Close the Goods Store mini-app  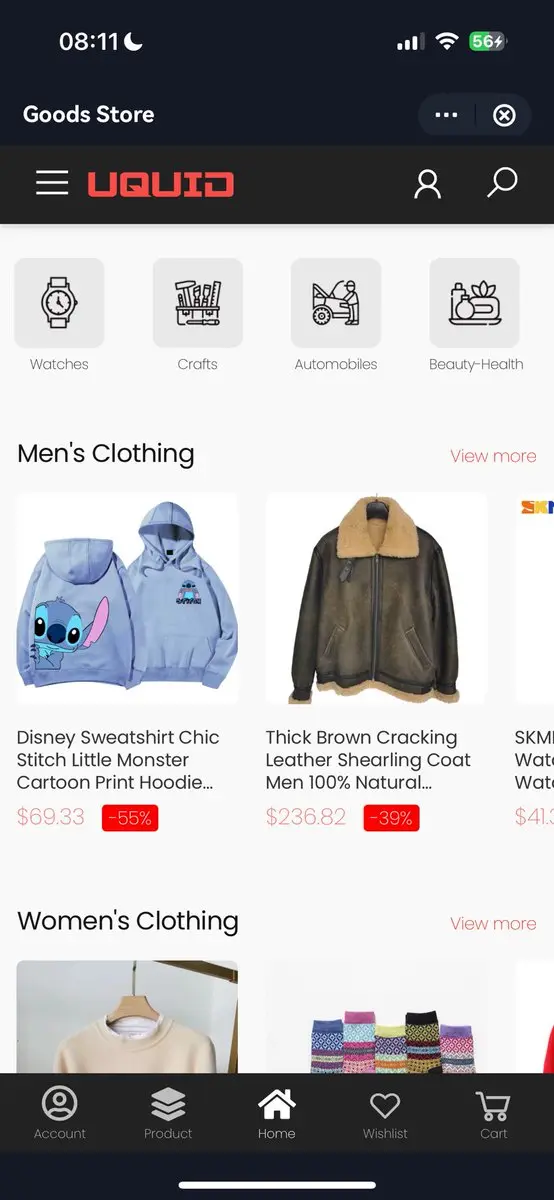pyautogui.click(x=505, y=115)
